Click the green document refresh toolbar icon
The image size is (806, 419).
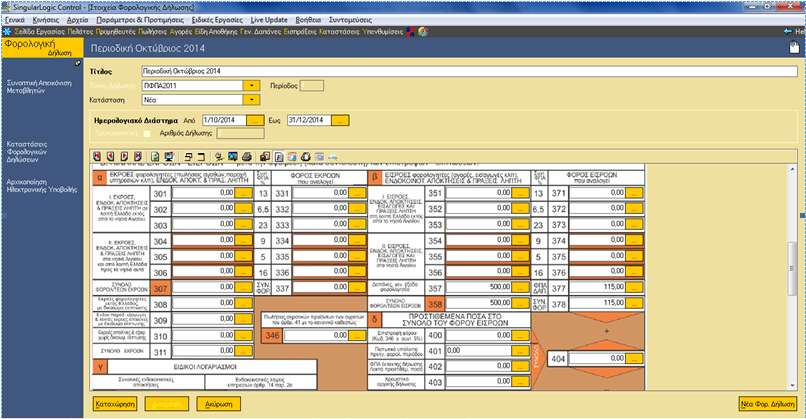[155, 157]
